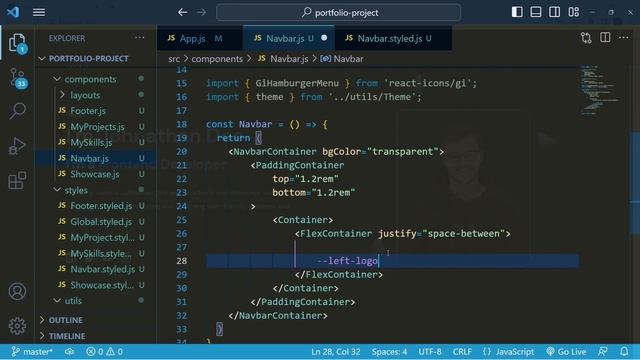
Task: Click the Synchronize Changes cloud icon
Action: coord(69,351)
